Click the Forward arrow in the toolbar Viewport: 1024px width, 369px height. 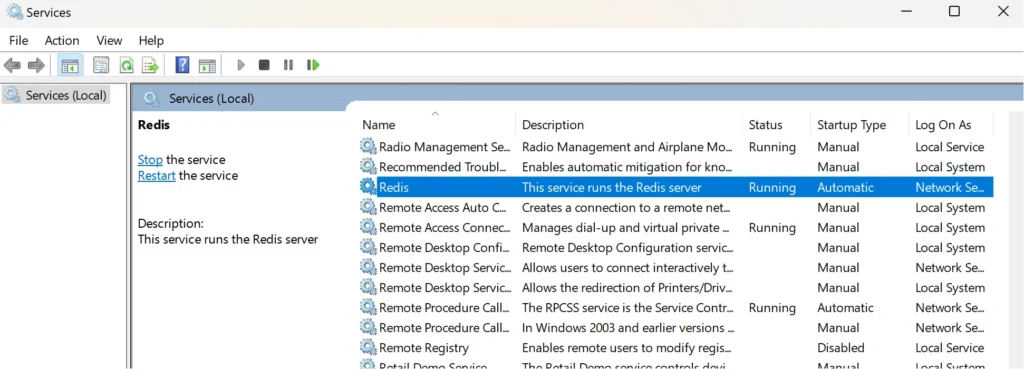click(x=36, y=65)
